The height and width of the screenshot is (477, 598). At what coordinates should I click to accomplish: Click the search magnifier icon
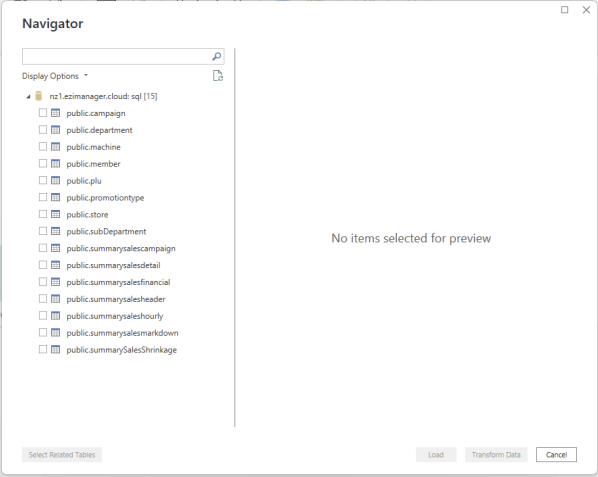point(216,56)
